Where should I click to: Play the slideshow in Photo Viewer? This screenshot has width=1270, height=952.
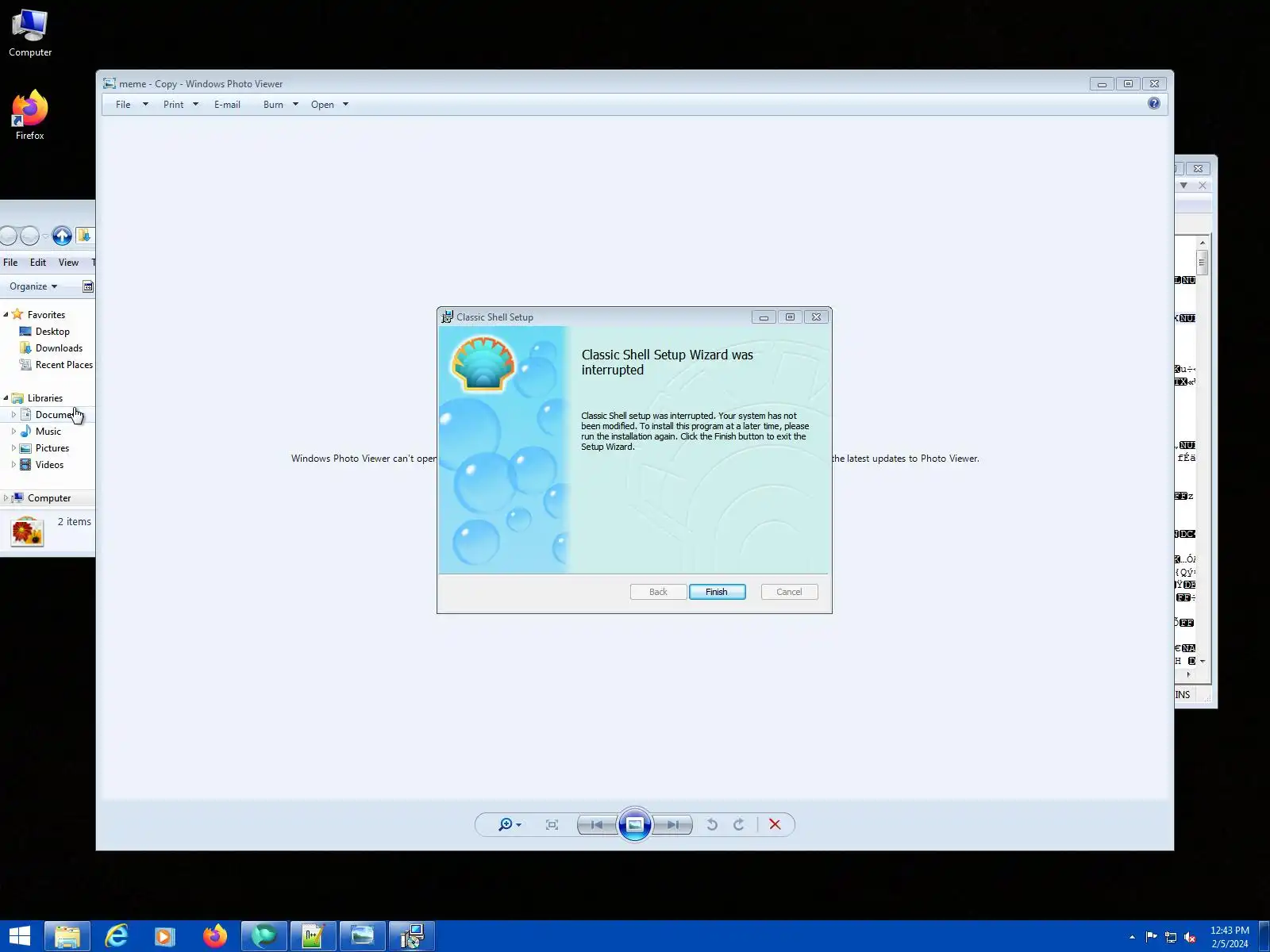(635, 825)
